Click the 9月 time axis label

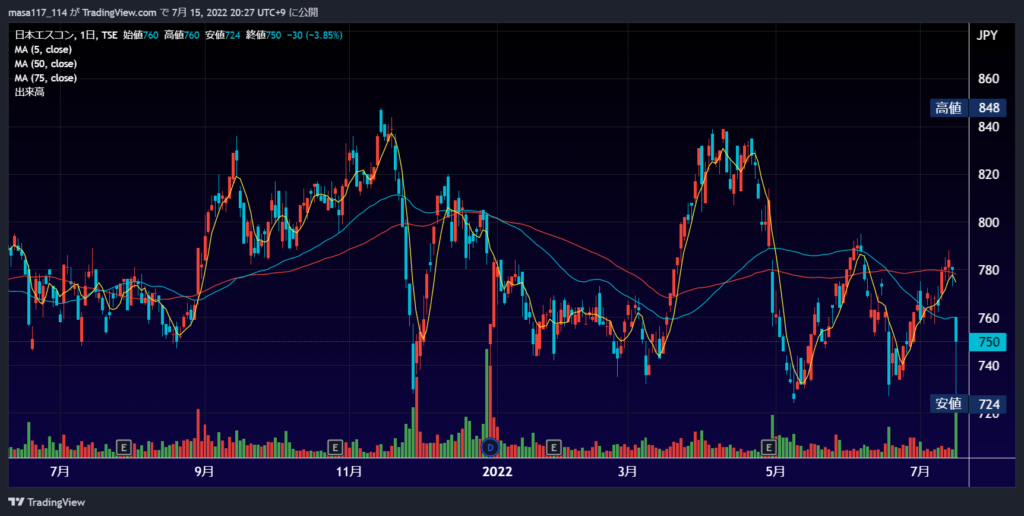tap(204, 472)
